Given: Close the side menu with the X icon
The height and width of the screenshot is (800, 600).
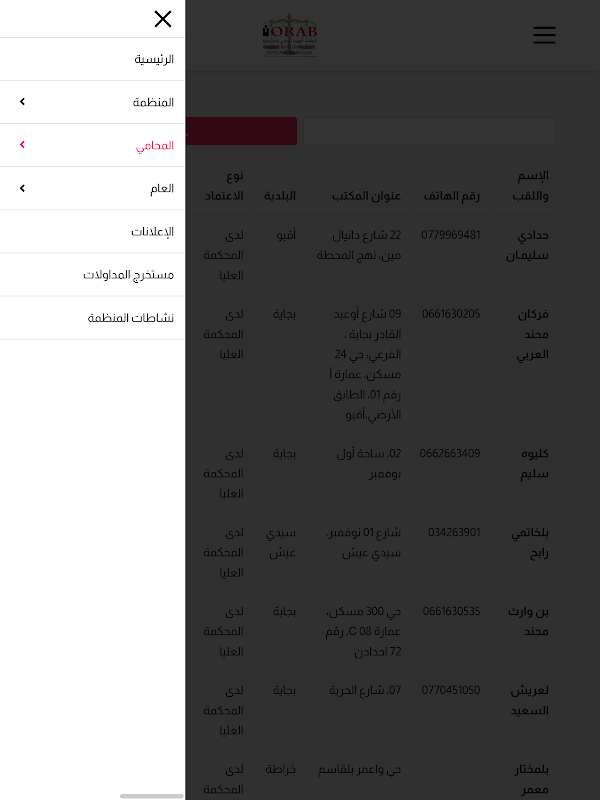Looking at the screenshot, I should pyautogui.click(x=163, y=19).
